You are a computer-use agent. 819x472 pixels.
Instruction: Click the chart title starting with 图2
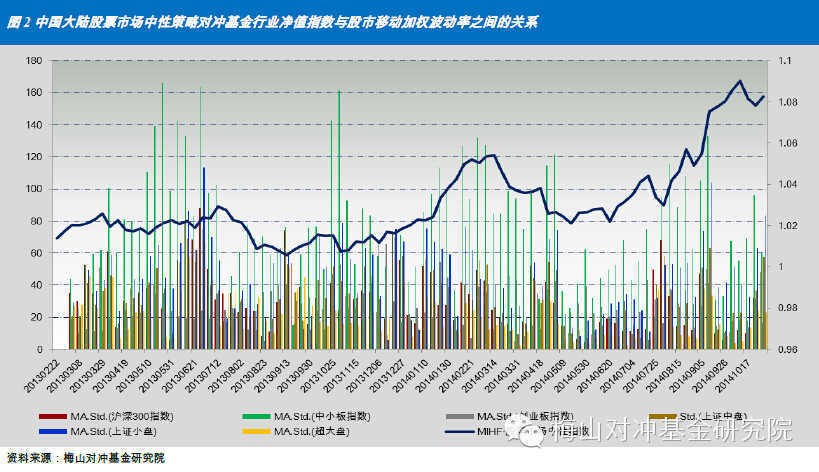tap(272, 21)
